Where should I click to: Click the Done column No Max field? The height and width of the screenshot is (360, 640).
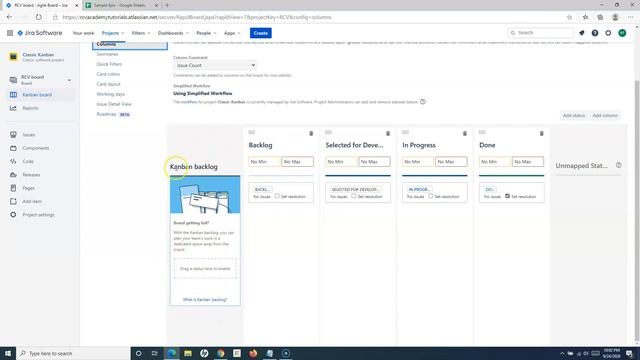pyautogui.click(x=528, y=162)
